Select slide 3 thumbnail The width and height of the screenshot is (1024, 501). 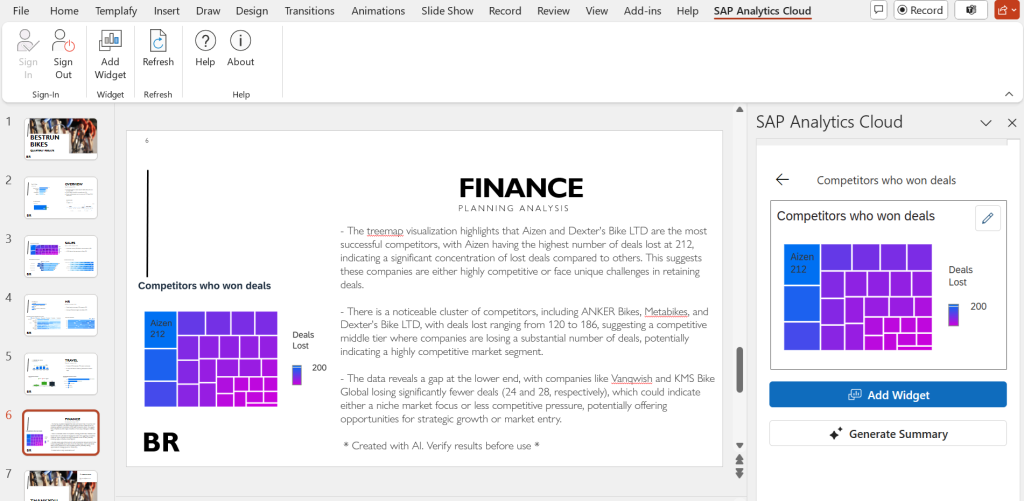click(x=61, y=256)
